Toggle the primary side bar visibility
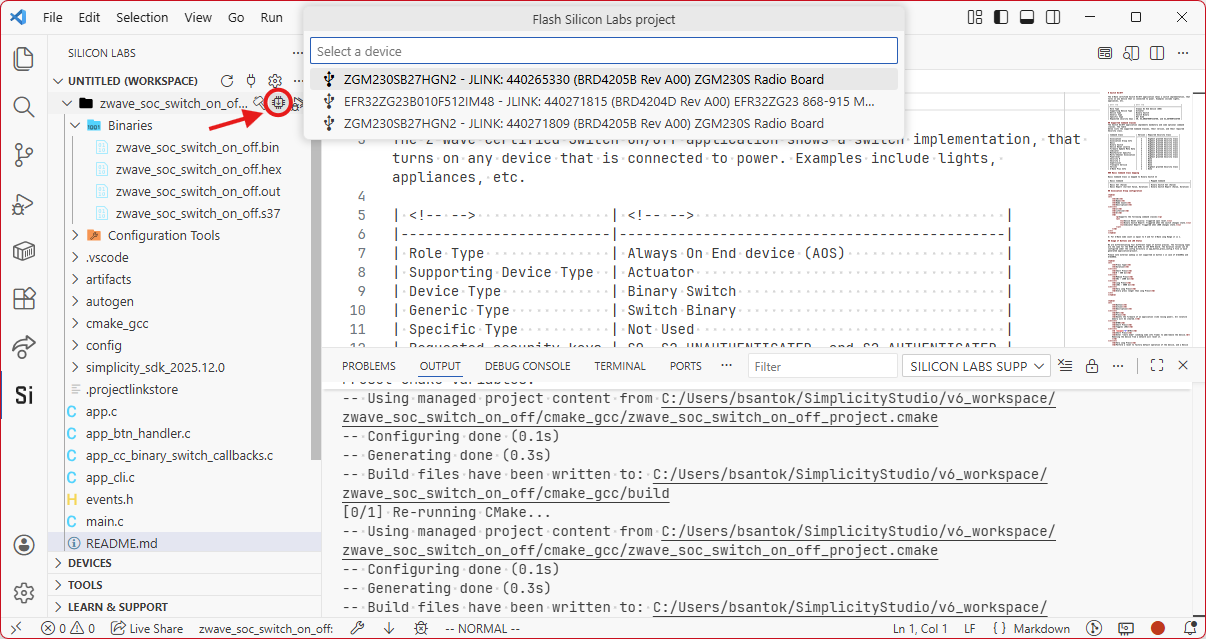The height and width of the screenshot is (639, 1206). click(x=999, y=18)
